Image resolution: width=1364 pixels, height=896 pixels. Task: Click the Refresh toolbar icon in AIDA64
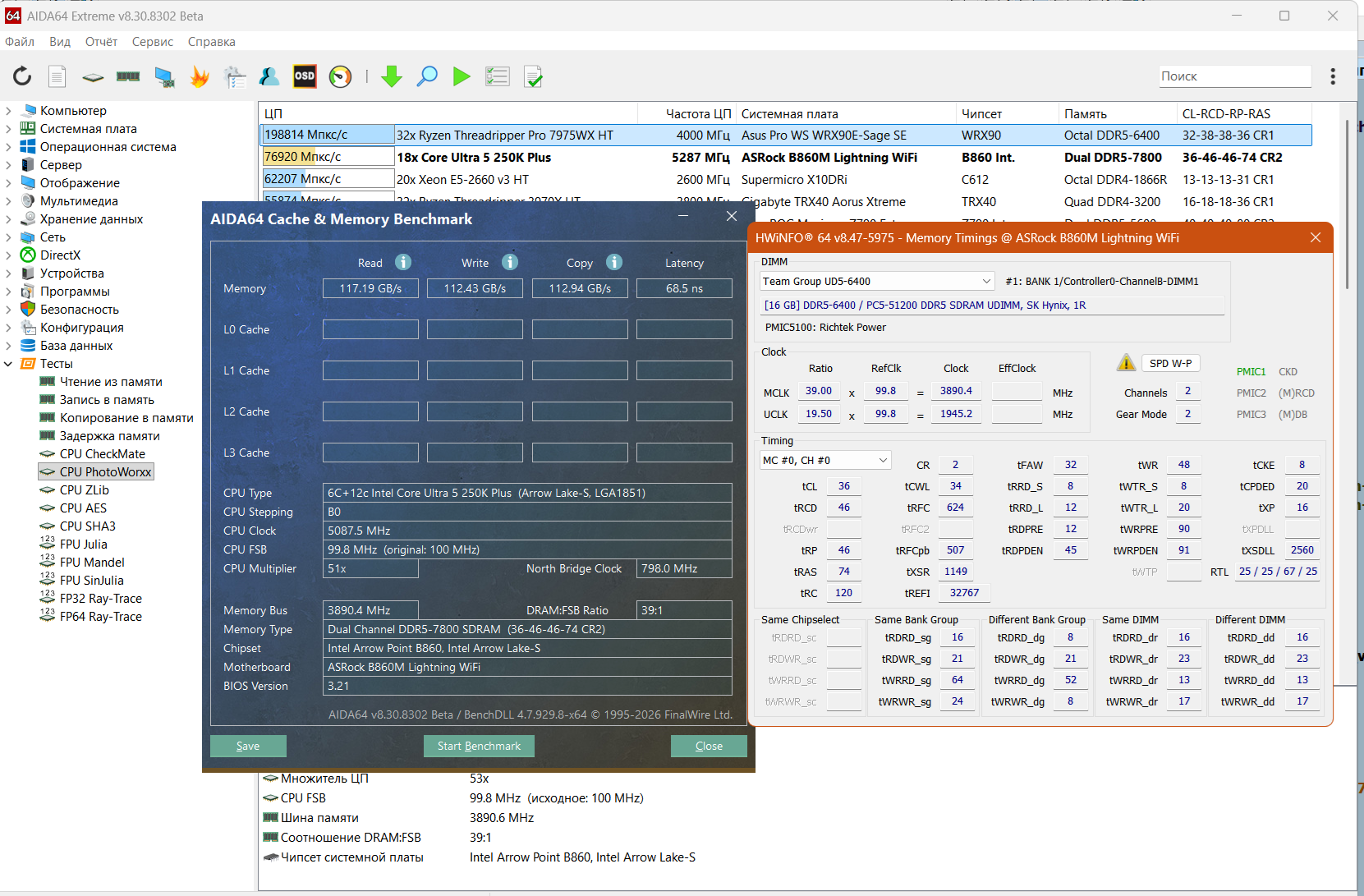[x=22, y=76]
